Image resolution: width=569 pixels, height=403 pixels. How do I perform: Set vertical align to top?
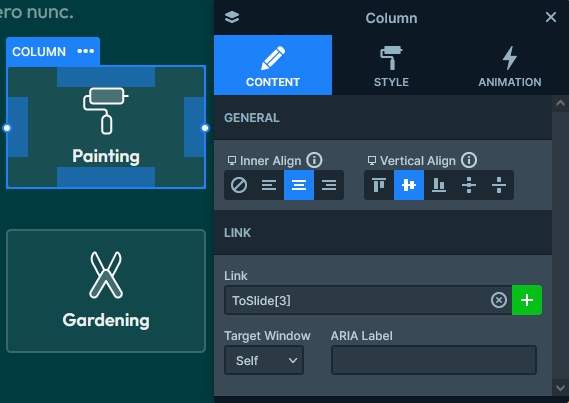pos(379,185)
